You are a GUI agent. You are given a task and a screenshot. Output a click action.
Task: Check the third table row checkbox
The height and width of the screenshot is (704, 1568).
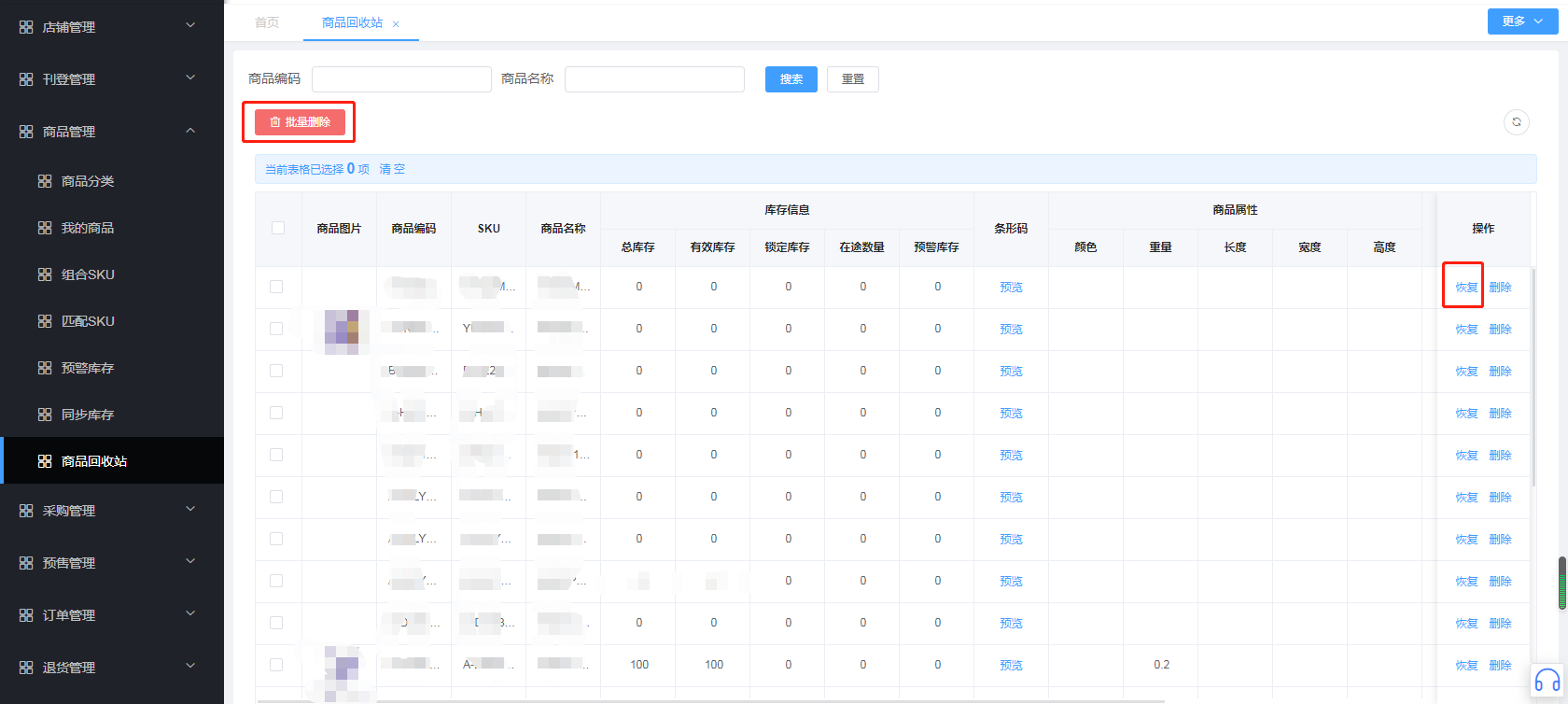[276, 371]
